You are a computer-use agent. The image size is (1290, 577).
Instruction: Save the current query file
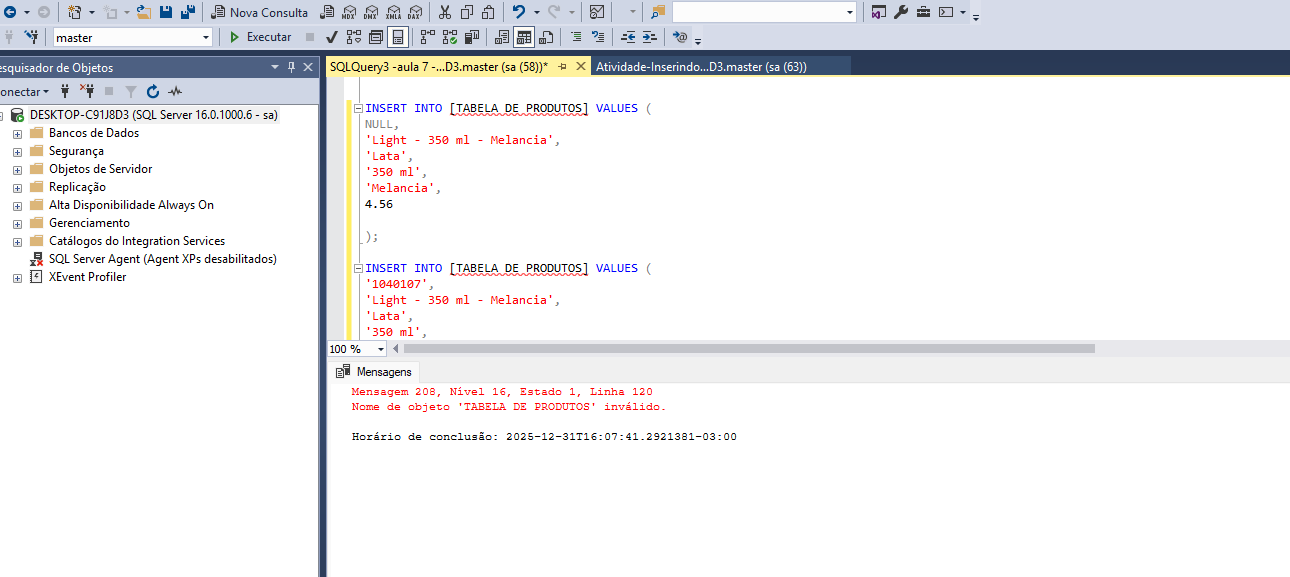click(165, 12)
